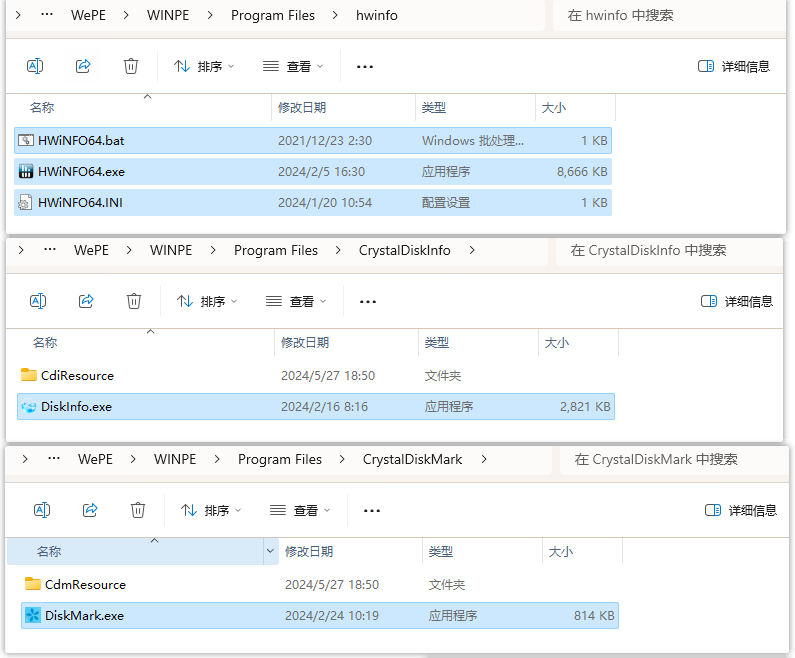The image size is (795, 658).
Task: Select the DiskInfo.exe application icon
Action: (29, 407)
